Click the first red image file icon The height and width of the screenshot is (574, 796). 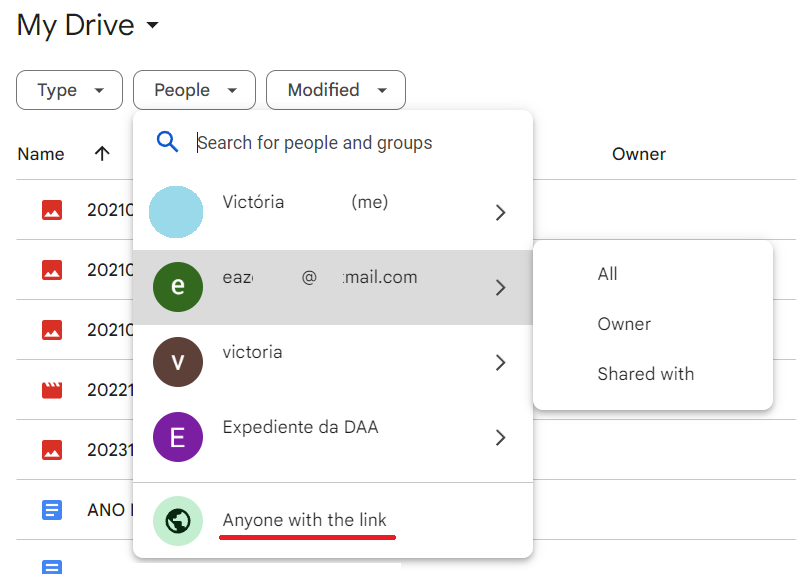(x=52, y=210)
